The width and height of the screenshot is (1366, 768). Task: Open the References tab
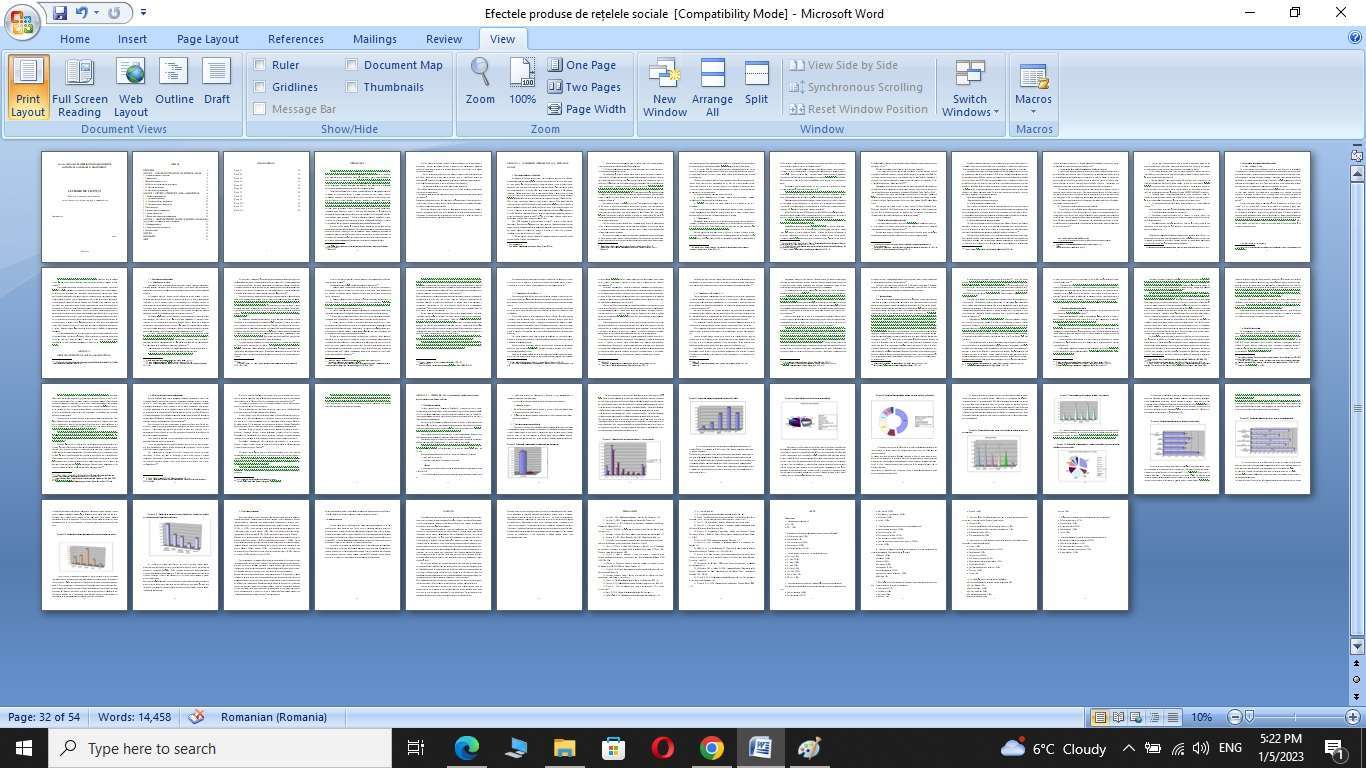click(x=295, y=39)
